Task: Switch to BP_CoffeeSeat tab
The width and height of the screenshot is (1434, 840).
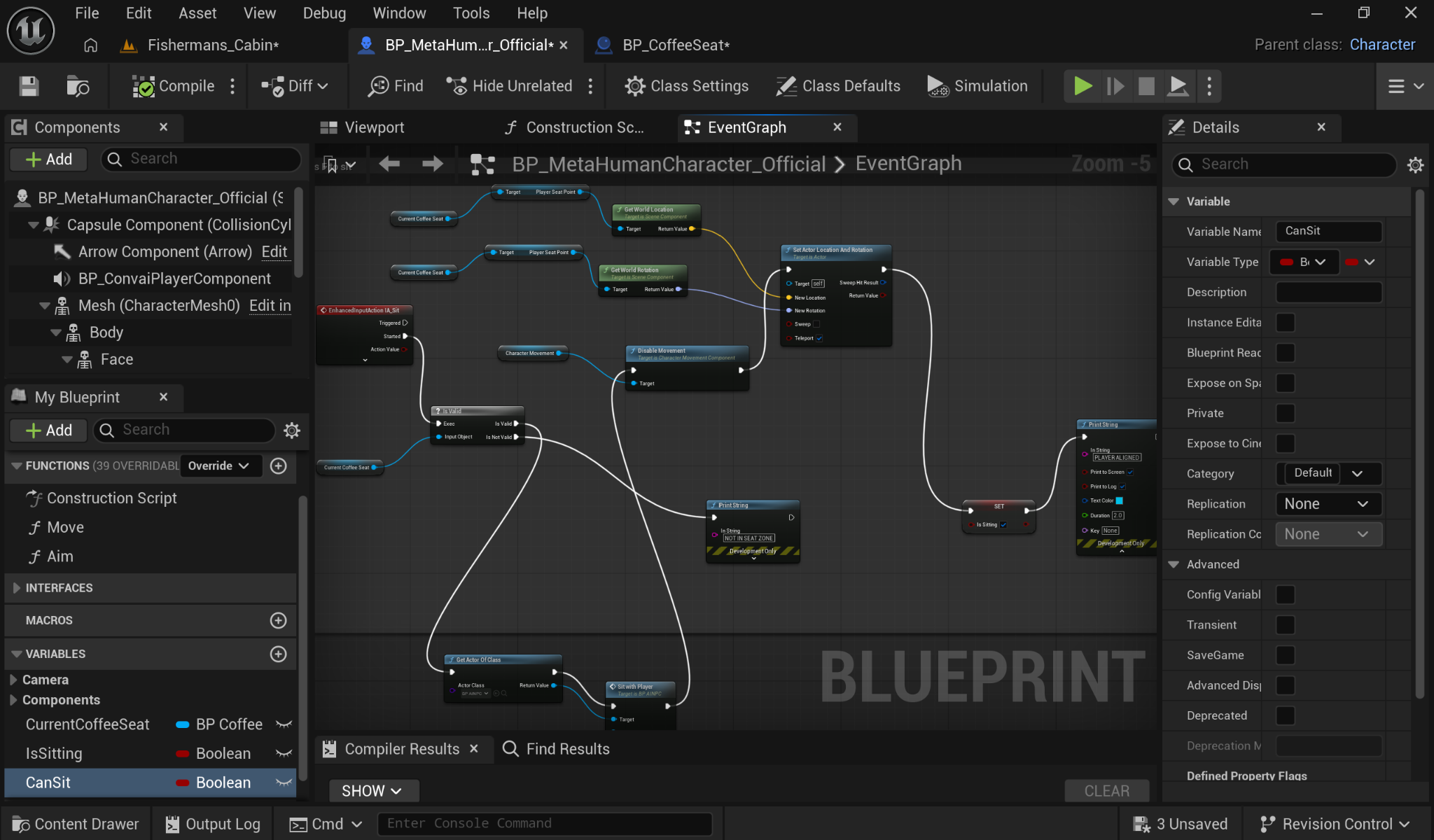Action: coord(662,45)
